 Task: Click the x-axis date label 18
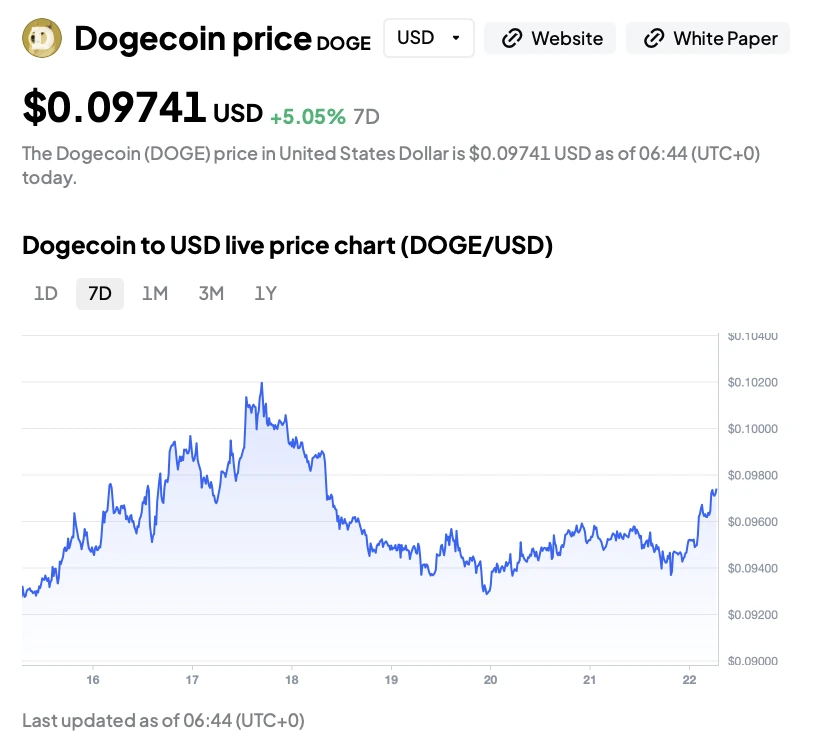(291, 681)
